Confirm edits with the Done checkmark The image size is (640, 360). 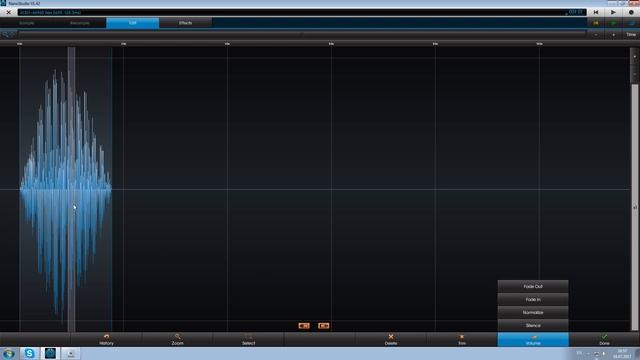tap(604, 340)
